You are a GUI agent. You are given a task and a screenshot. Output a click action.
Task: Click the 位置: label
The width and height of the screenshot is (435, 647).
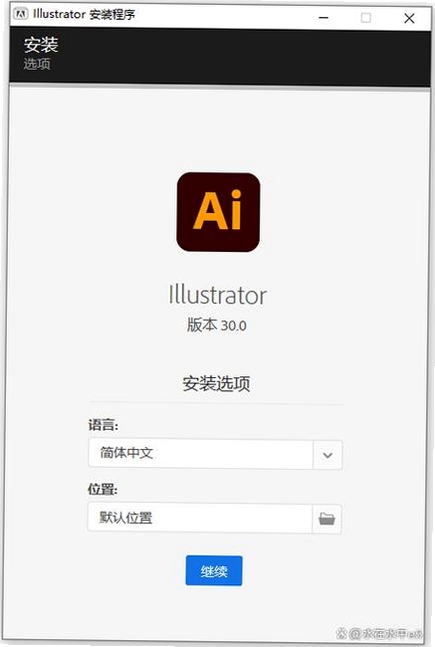tap(102, 489)
